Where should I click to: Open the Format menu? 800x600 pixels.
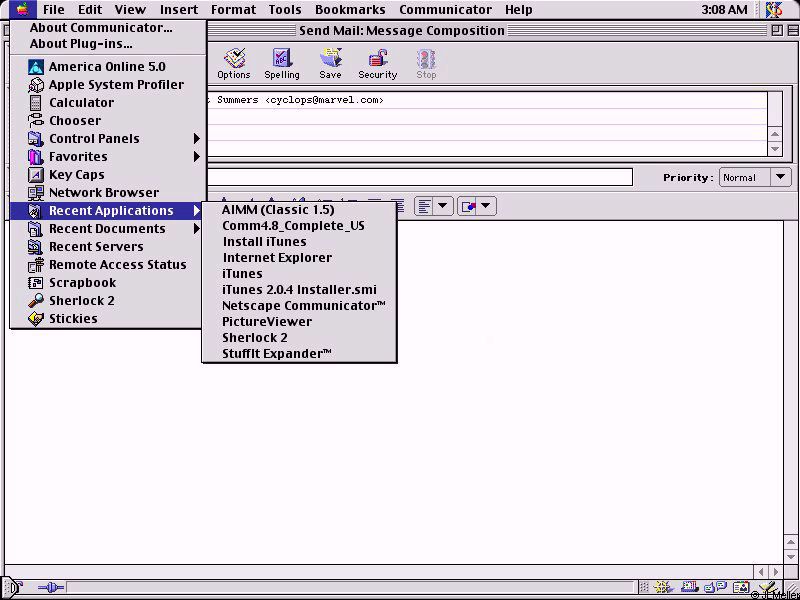coord(235,10)
